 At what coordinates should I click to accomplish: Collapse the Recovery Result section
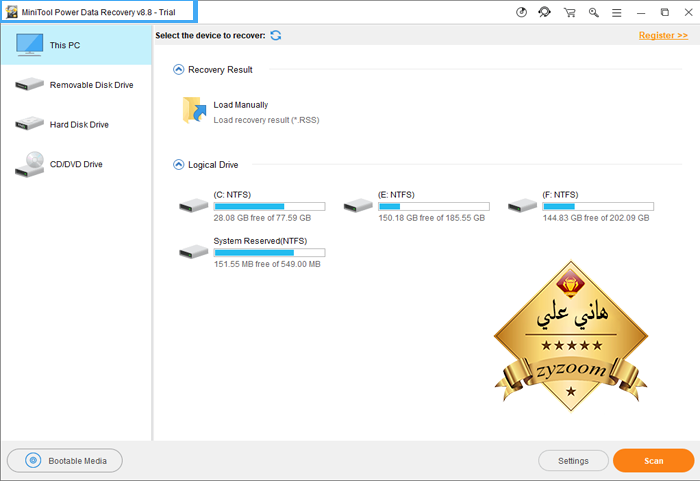click(179, 70)
